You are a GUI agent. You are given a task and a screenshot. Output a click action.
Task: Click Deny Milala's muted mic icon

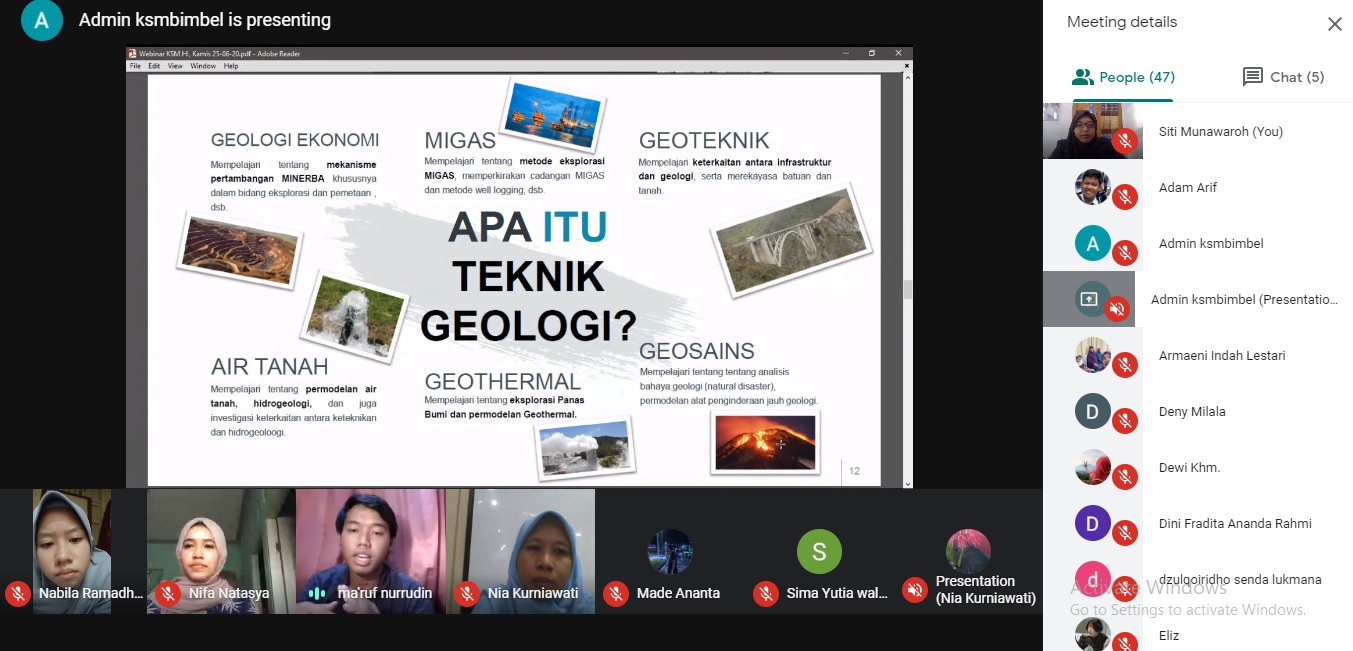pyautogui.click(x=1124, y=422)
